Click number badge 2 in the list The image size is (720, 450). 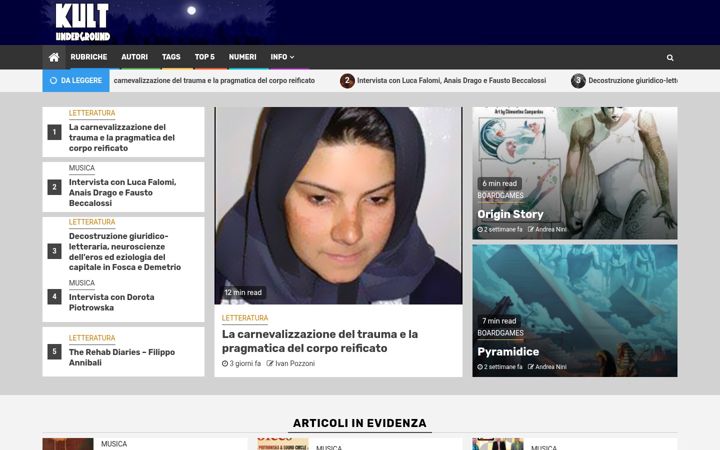pos(54,187)
